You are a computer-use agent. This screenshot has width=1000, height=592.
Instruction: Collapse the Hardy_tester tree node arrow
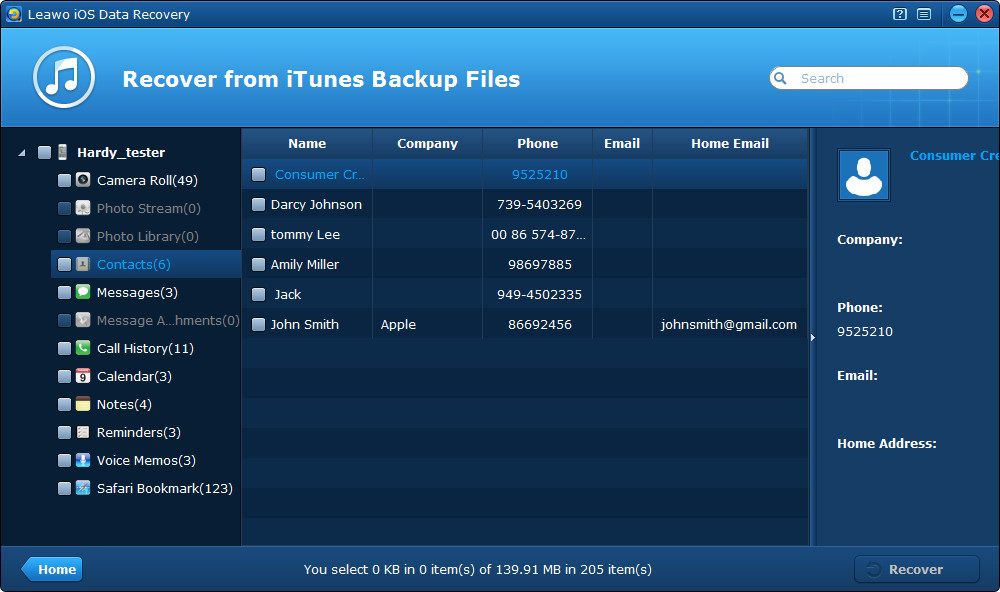[x=22, y=152]
